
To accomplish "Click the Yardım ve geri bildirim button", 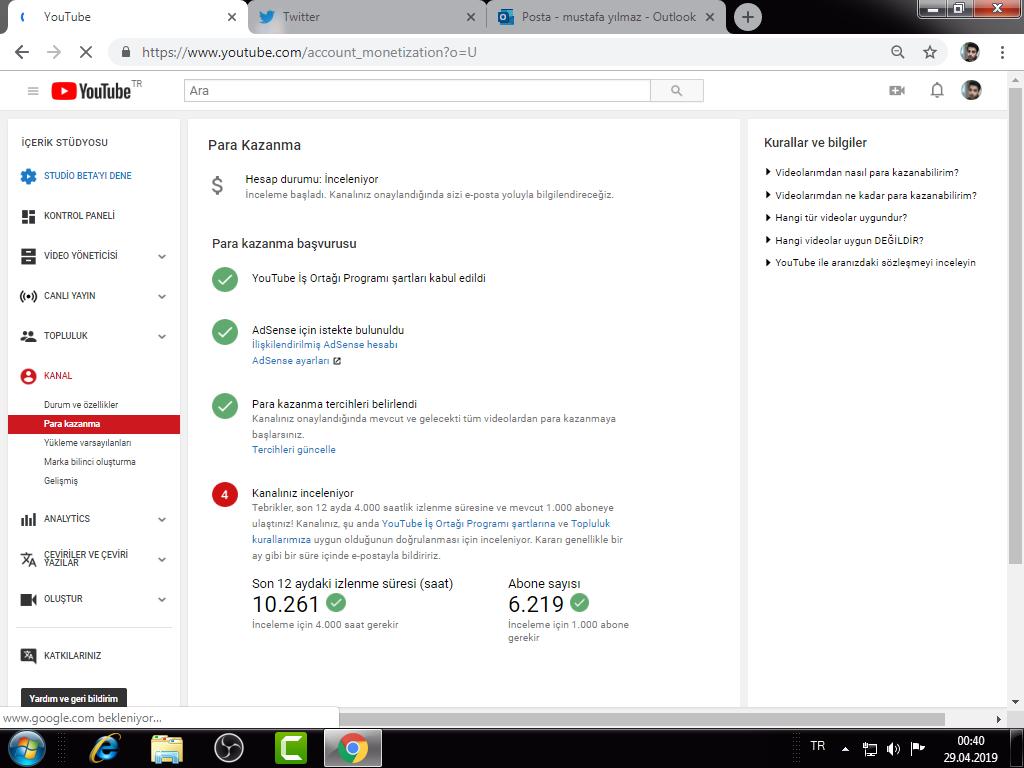I will pos(74,698).
